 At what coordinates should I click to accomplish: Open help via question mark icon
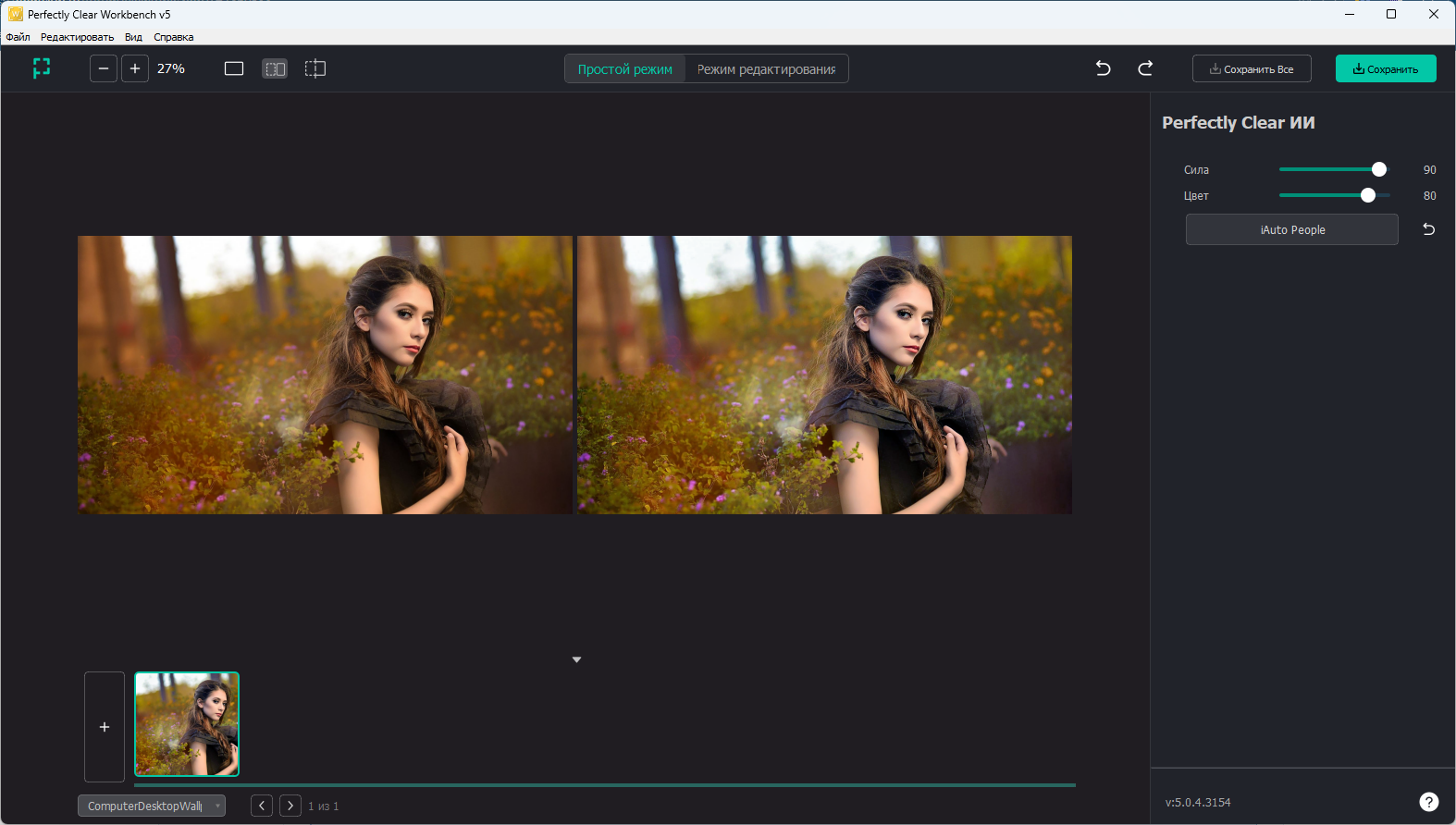pos(1428,802)
